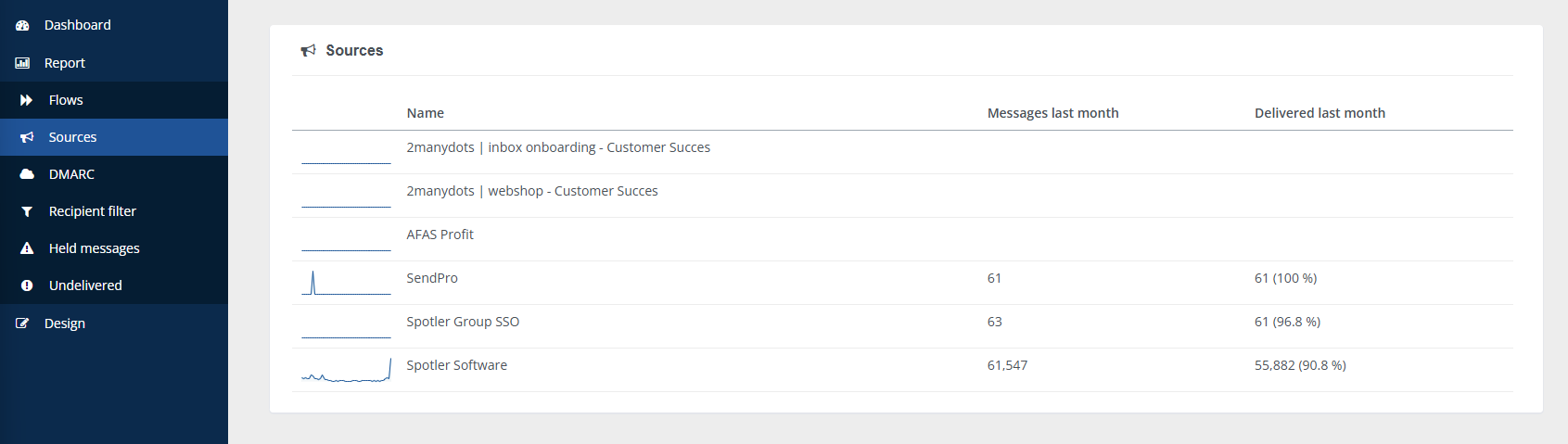Screen dimensions: 1568x444
Task: Click the Spotler Software sparkline graph
Action: click(x=346, y=371)
